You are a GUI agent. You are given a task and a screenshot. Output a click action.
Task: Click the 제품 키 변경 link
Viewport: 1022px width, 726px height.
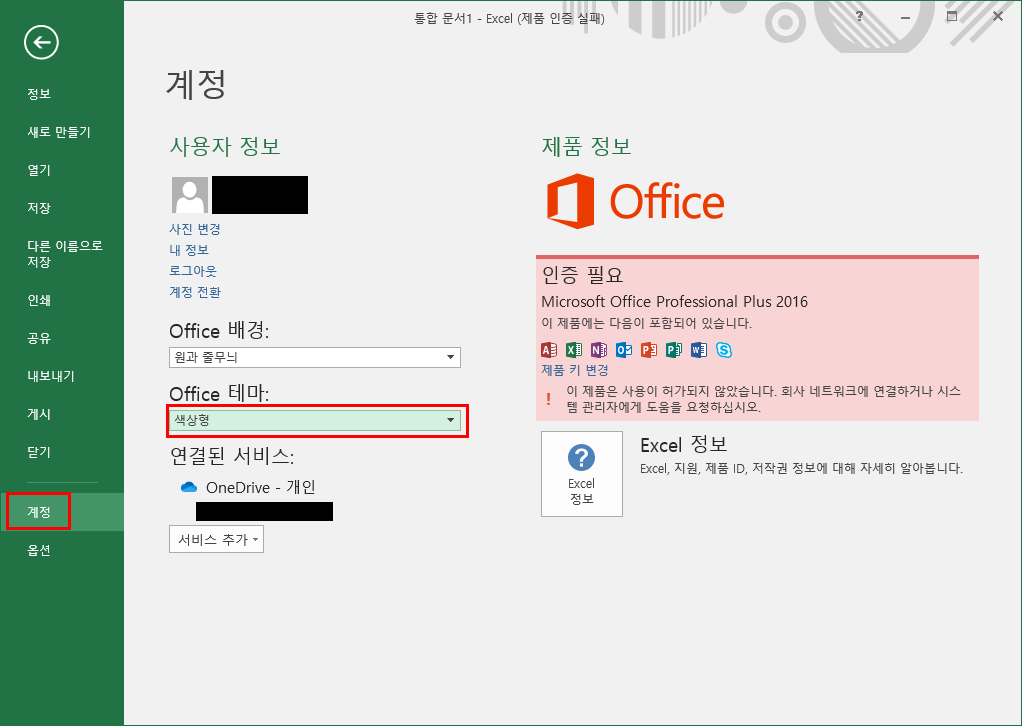(x=575, y=370)
